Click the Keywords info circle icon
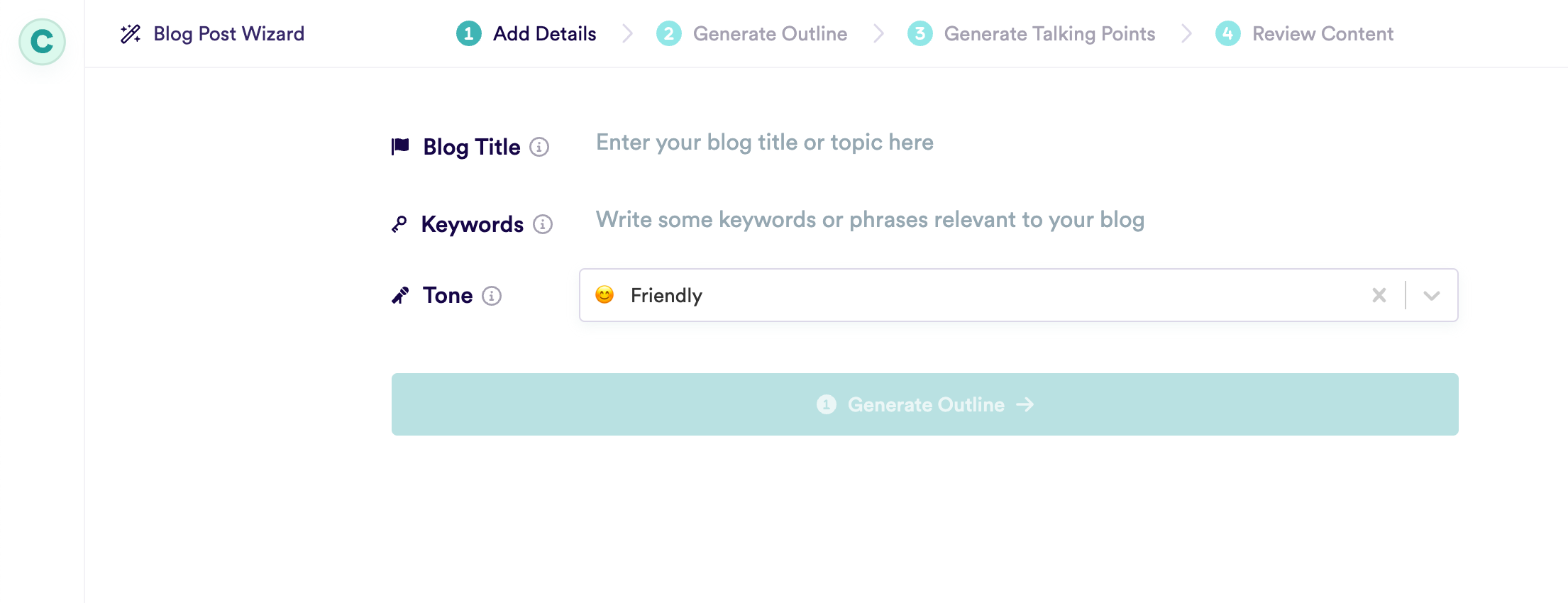The width and height of the screenshot is (1568, 603). tap(543, 225)
